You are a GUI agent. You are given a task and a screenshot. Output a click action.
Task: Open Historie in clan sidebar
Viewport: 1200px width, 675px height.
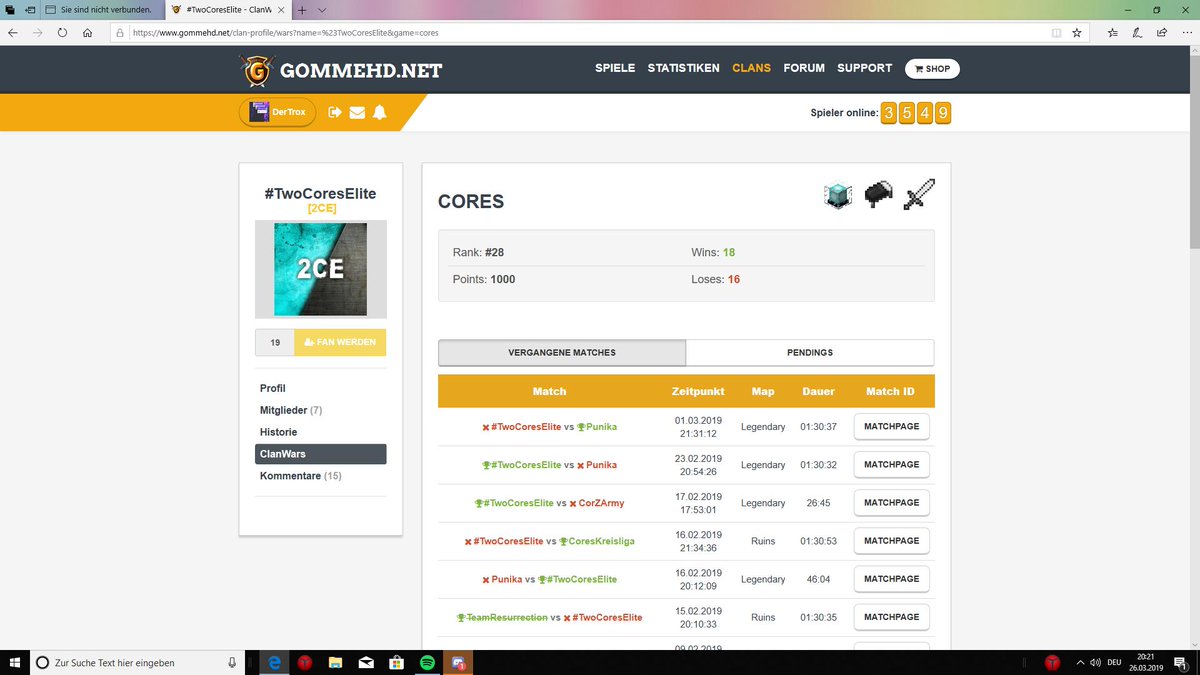point(278,432)
